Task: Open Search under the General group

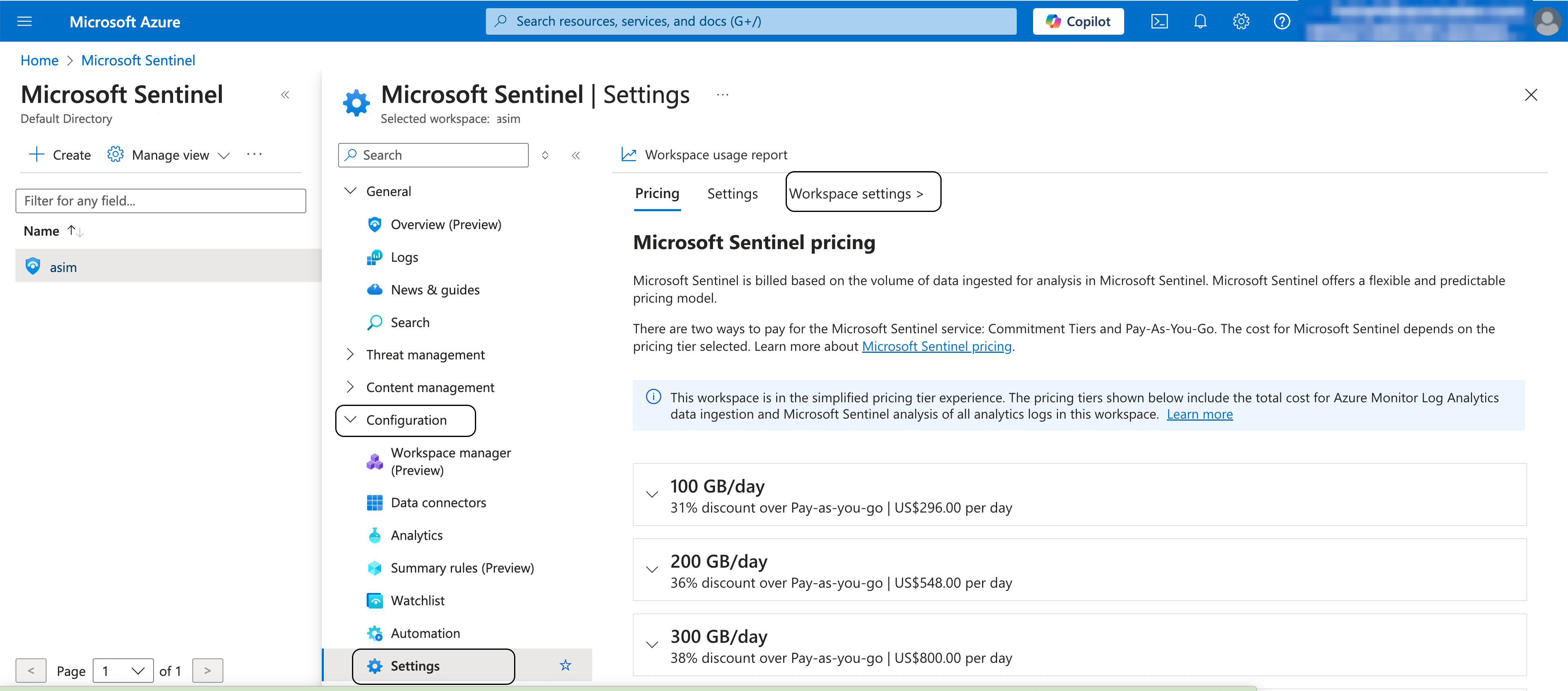Action: [x=410, y=322]
